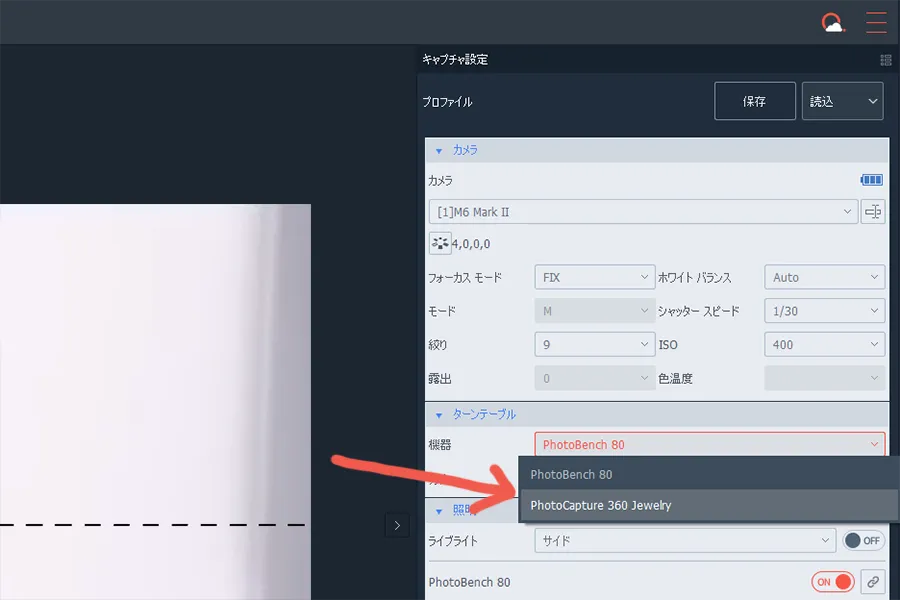
Task: Open the 絞り dropdown set to 9
Action: coord(595,344)
